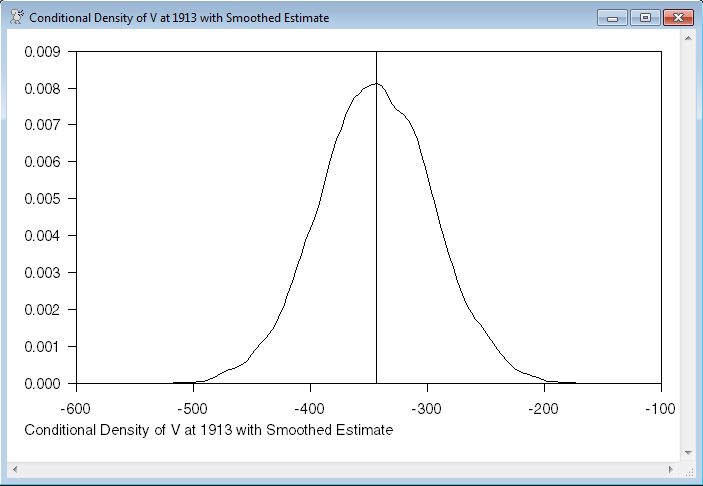
Task: Click the window title bar text
Action: coord(179,18)
